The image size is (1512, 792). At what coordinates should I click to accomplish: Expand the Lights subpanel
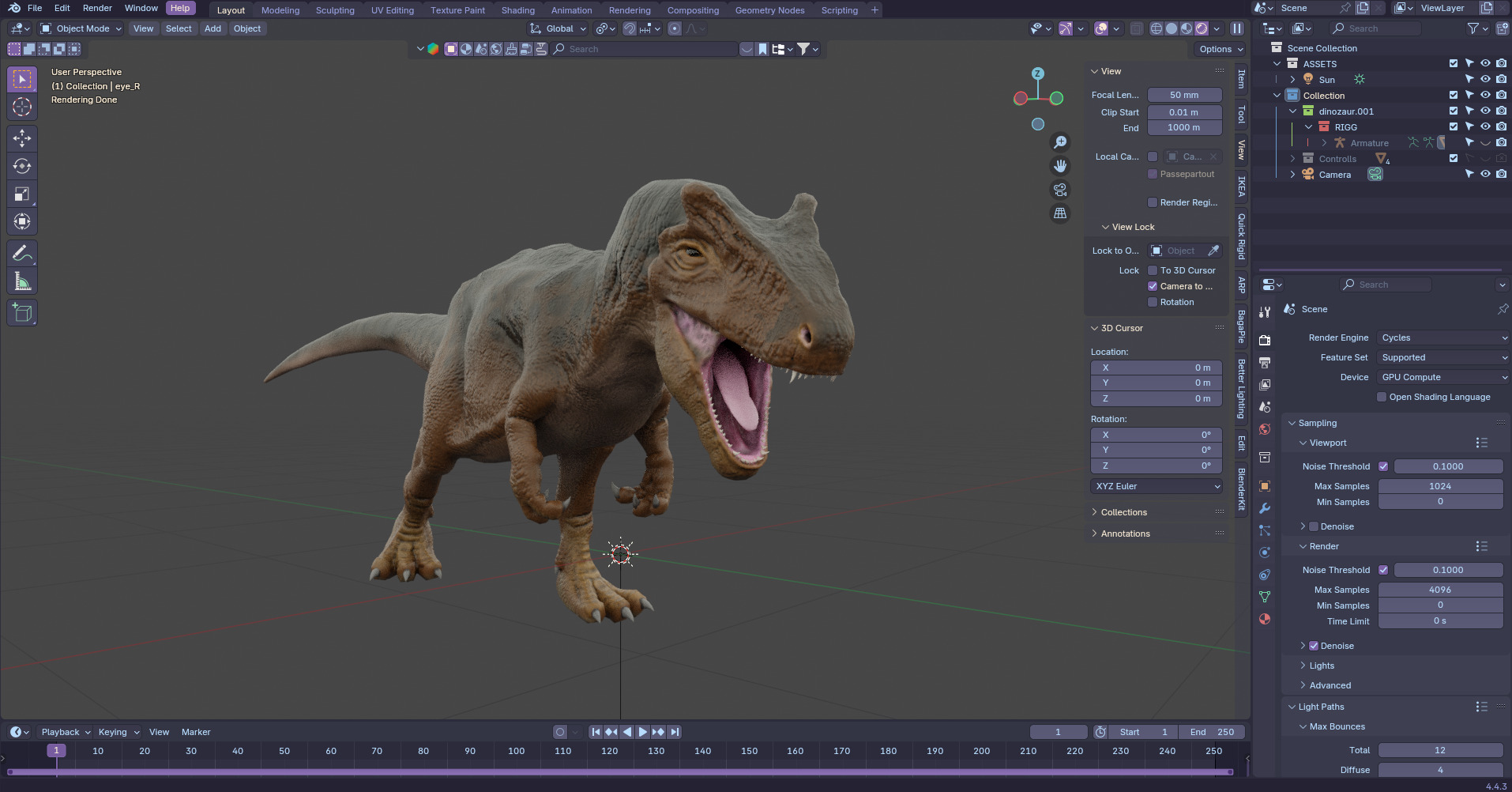coord(1322,666)
